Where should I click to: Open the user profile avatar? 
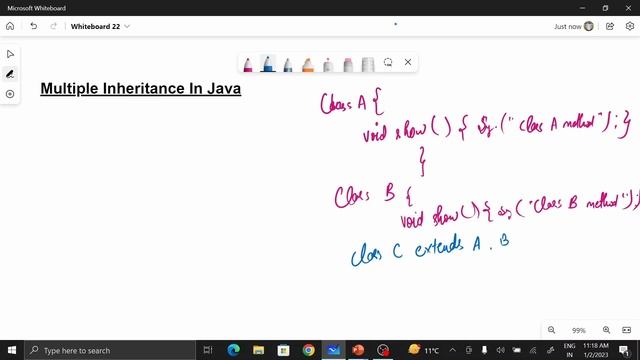coord(589,26)
